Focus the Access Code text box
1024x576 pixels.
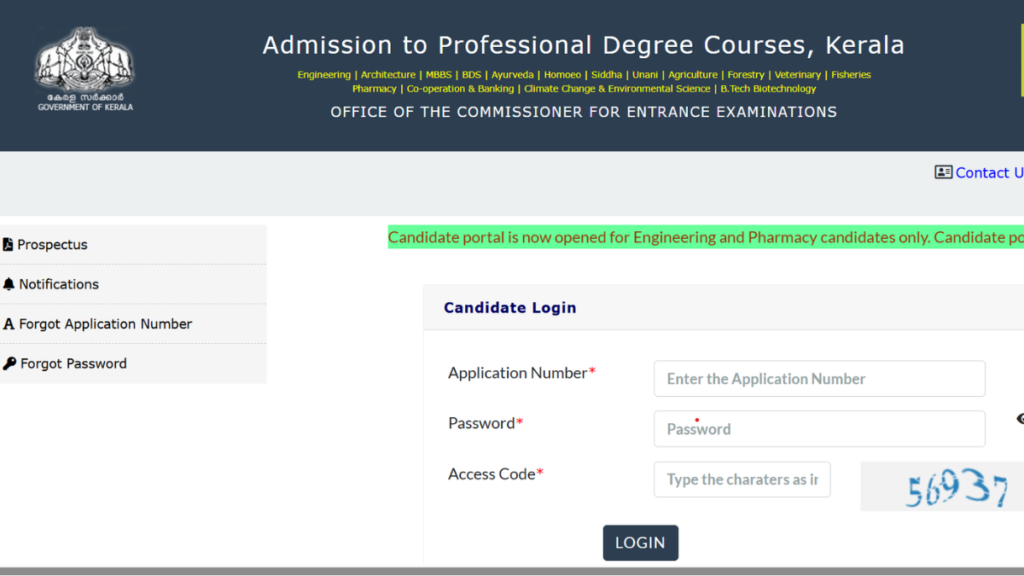pos(742,479)
